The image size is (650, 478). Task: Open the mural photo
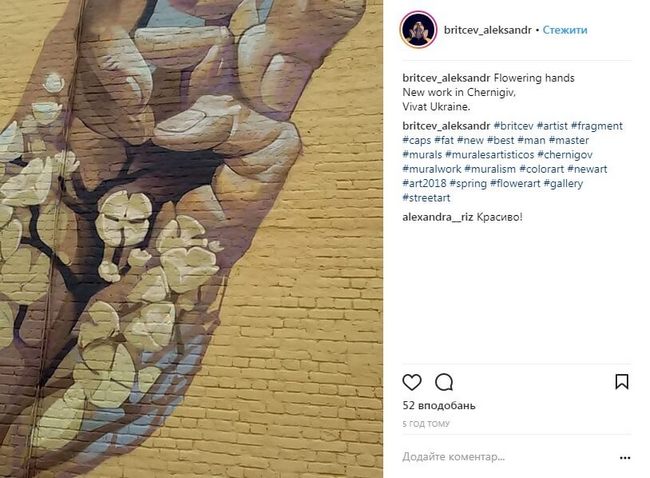191,239
